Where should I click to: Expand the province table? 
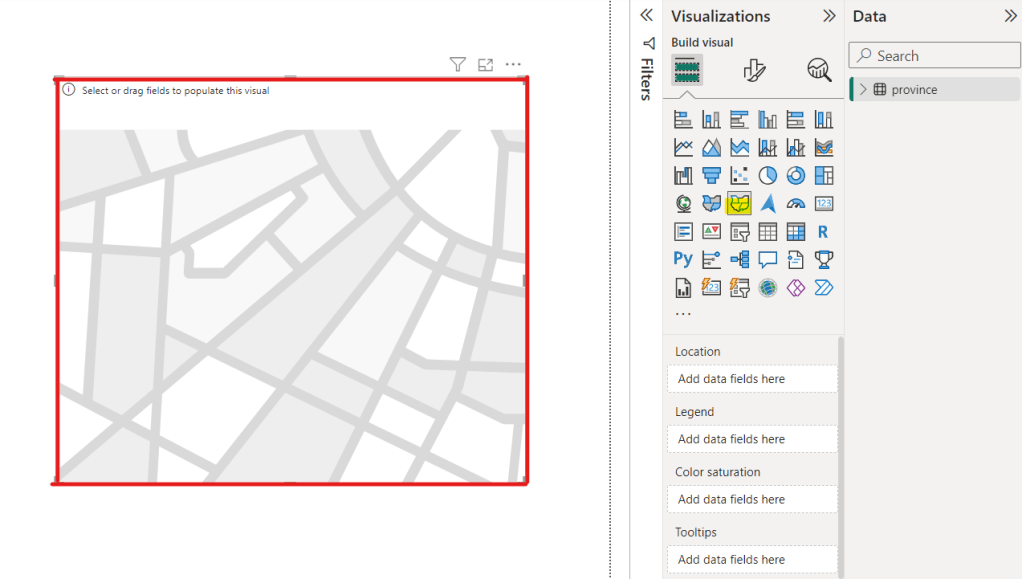[863, 90]
